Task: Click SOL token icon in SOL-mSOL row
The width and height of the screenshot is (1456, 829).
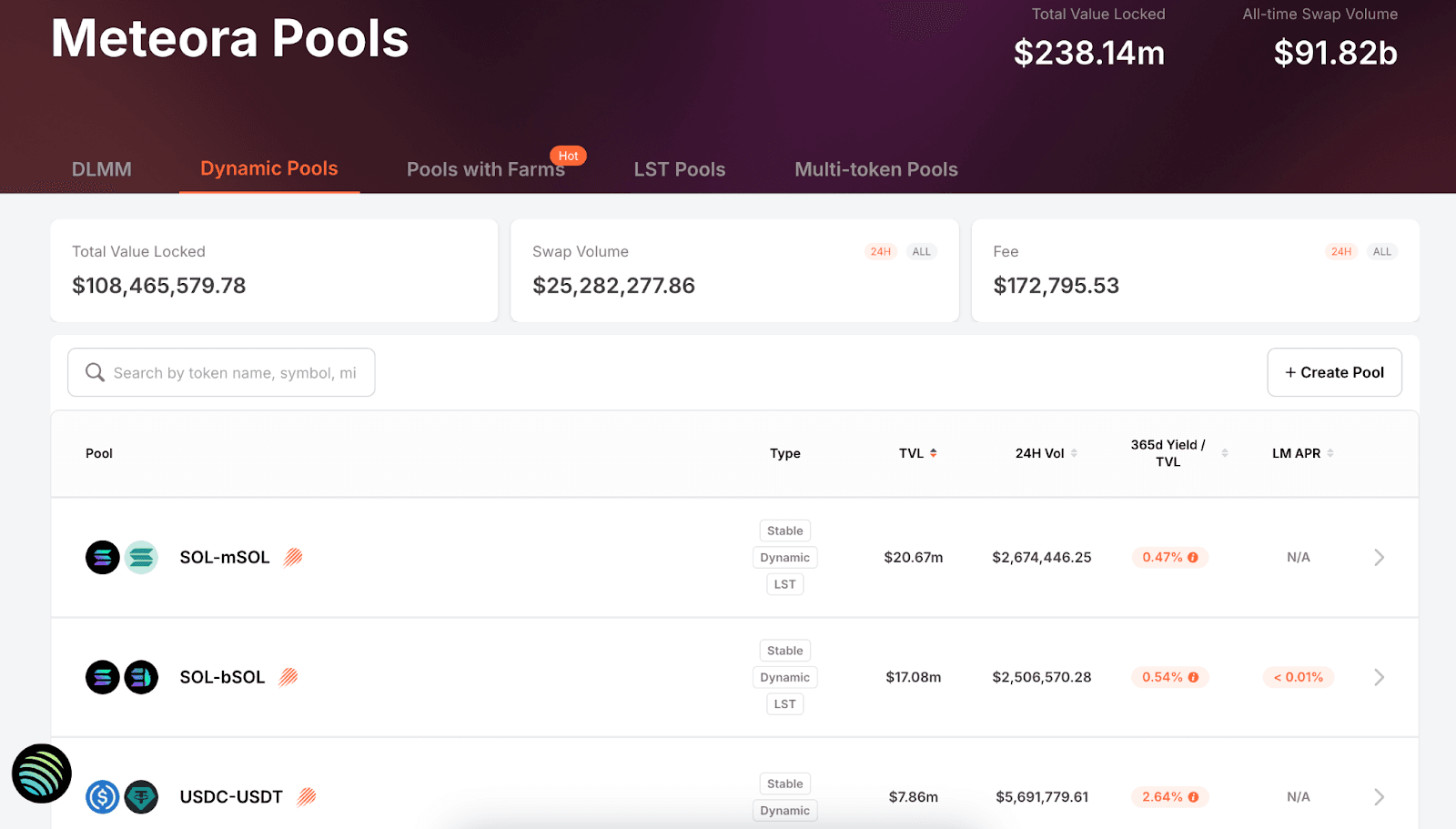Action: coord(103,557)
